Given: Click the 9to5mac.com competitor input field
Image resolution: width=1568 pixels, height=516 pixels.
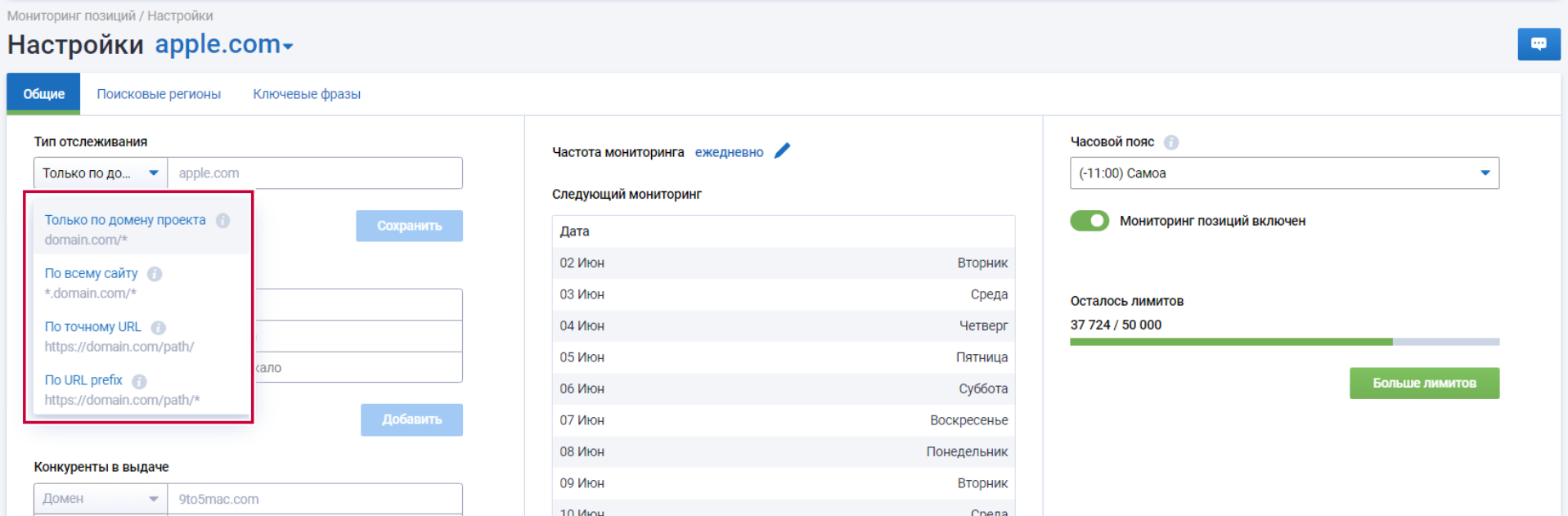Looking at the screenshot, I should click(315, 499).
